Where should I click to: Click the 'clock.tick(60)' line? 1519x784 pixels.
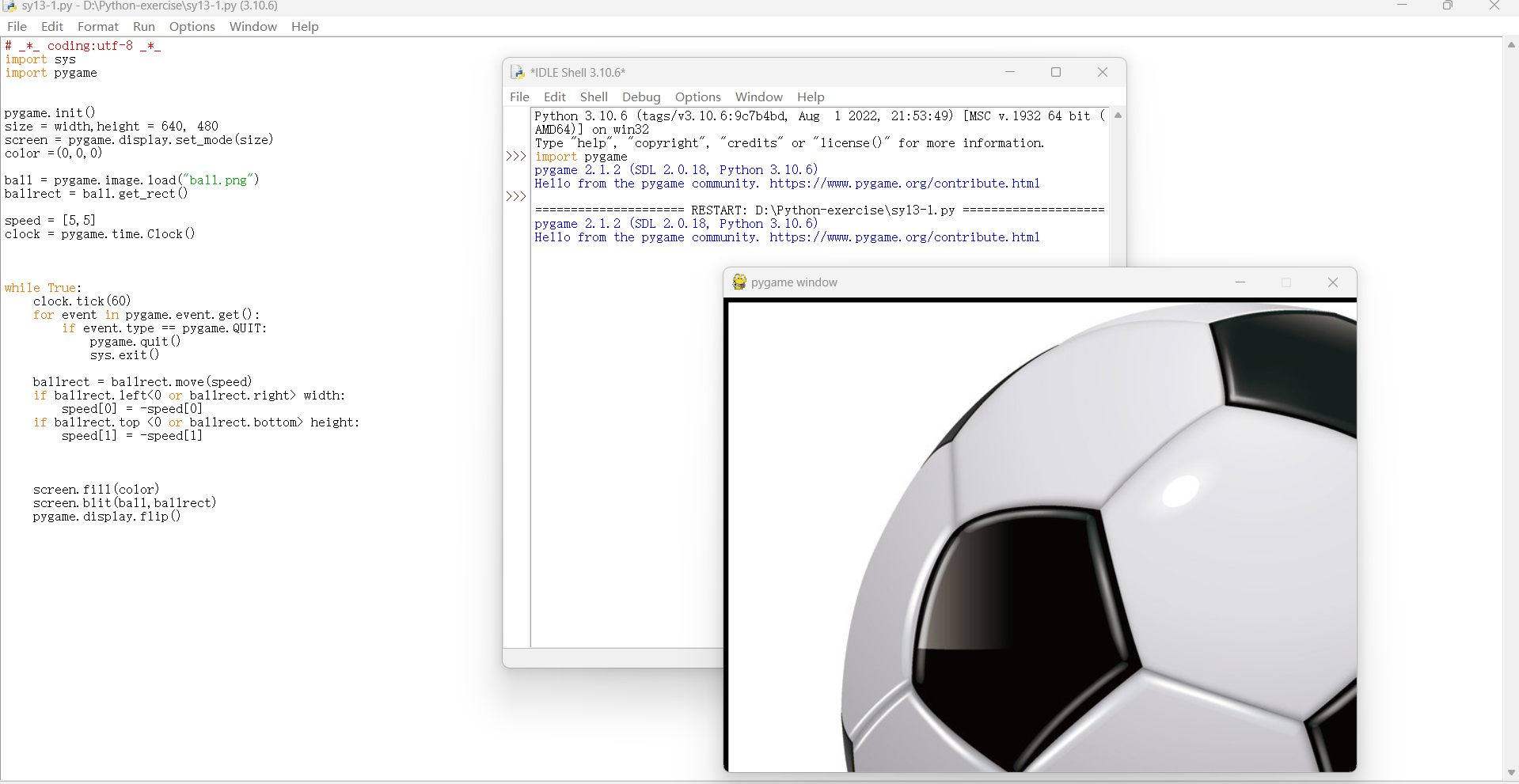(82, 301)
